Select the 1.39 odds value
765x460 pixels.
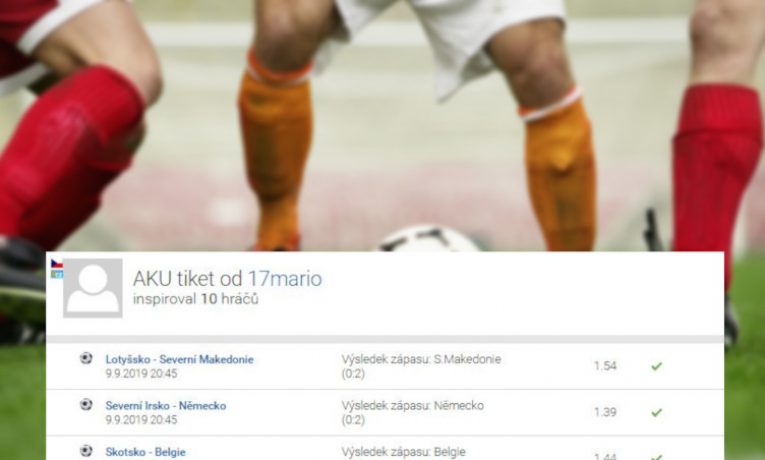(x=605, y=412)
